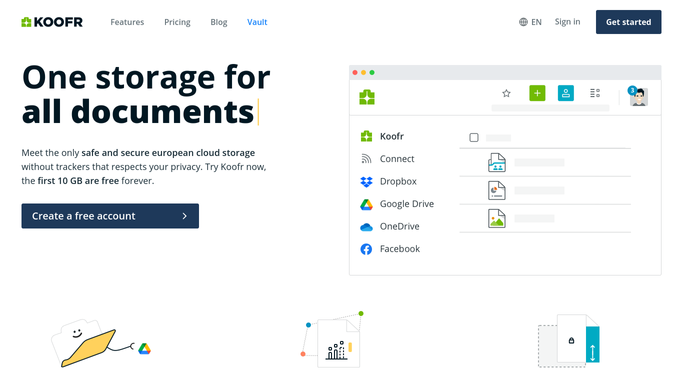The image size is (683, 384).
Task: Tick the select-all checkbox in file list
Action: coord(474,138)
